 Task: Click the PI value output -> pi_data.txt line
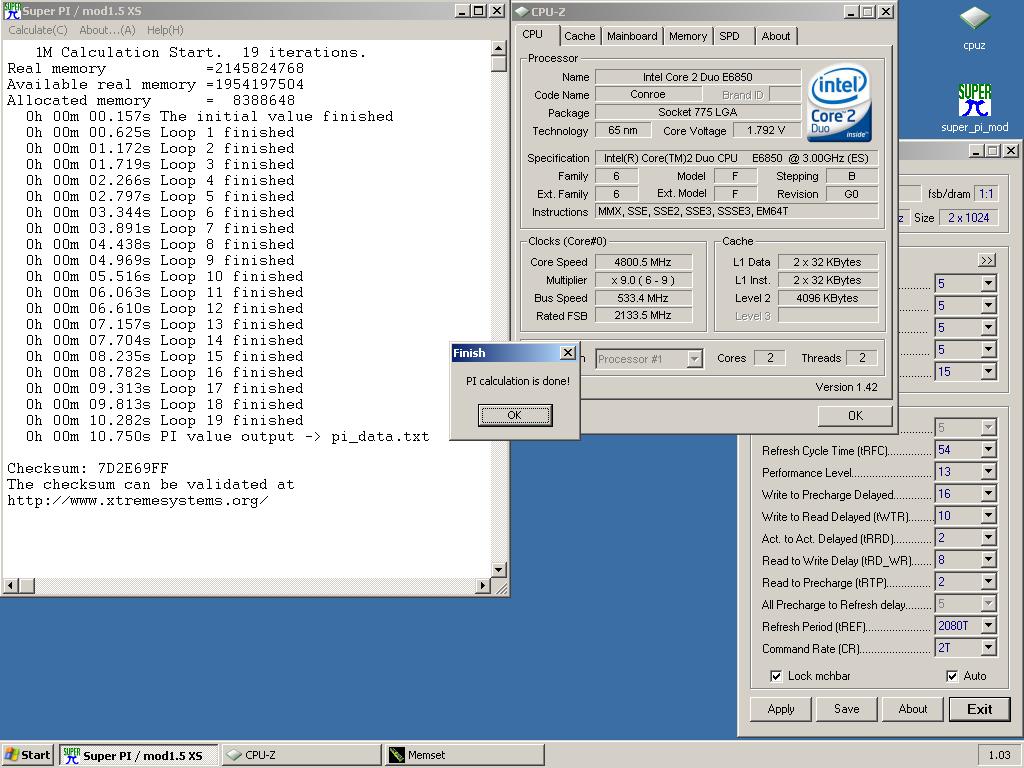coord(227,437)
